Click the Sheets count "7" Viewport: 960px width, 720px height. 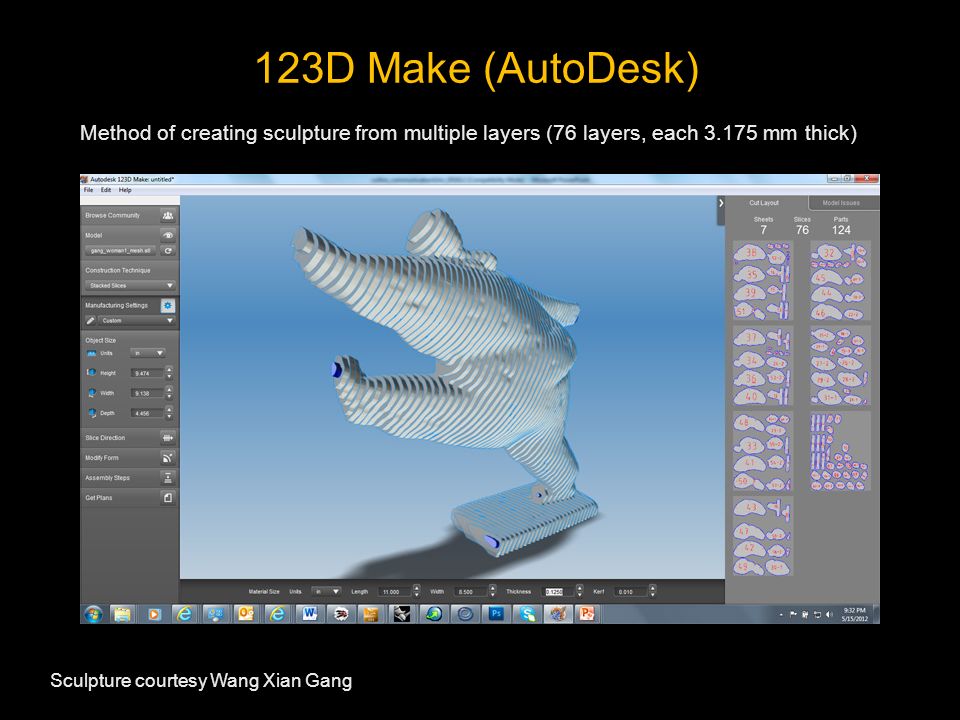tap(763, 230)
